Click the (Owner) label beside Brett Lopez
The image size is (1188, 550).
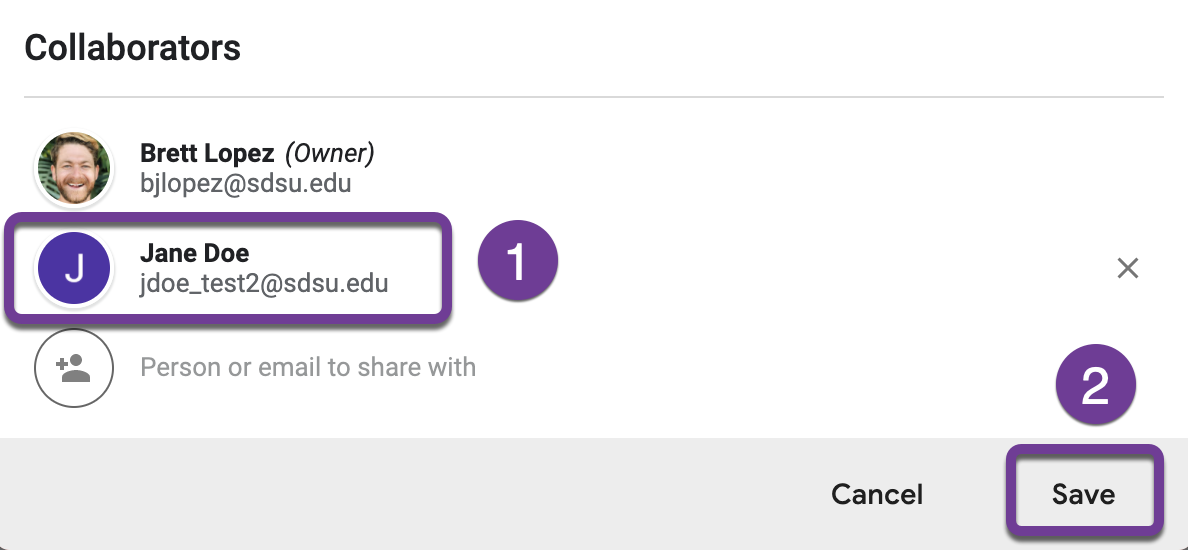[330, 153]
